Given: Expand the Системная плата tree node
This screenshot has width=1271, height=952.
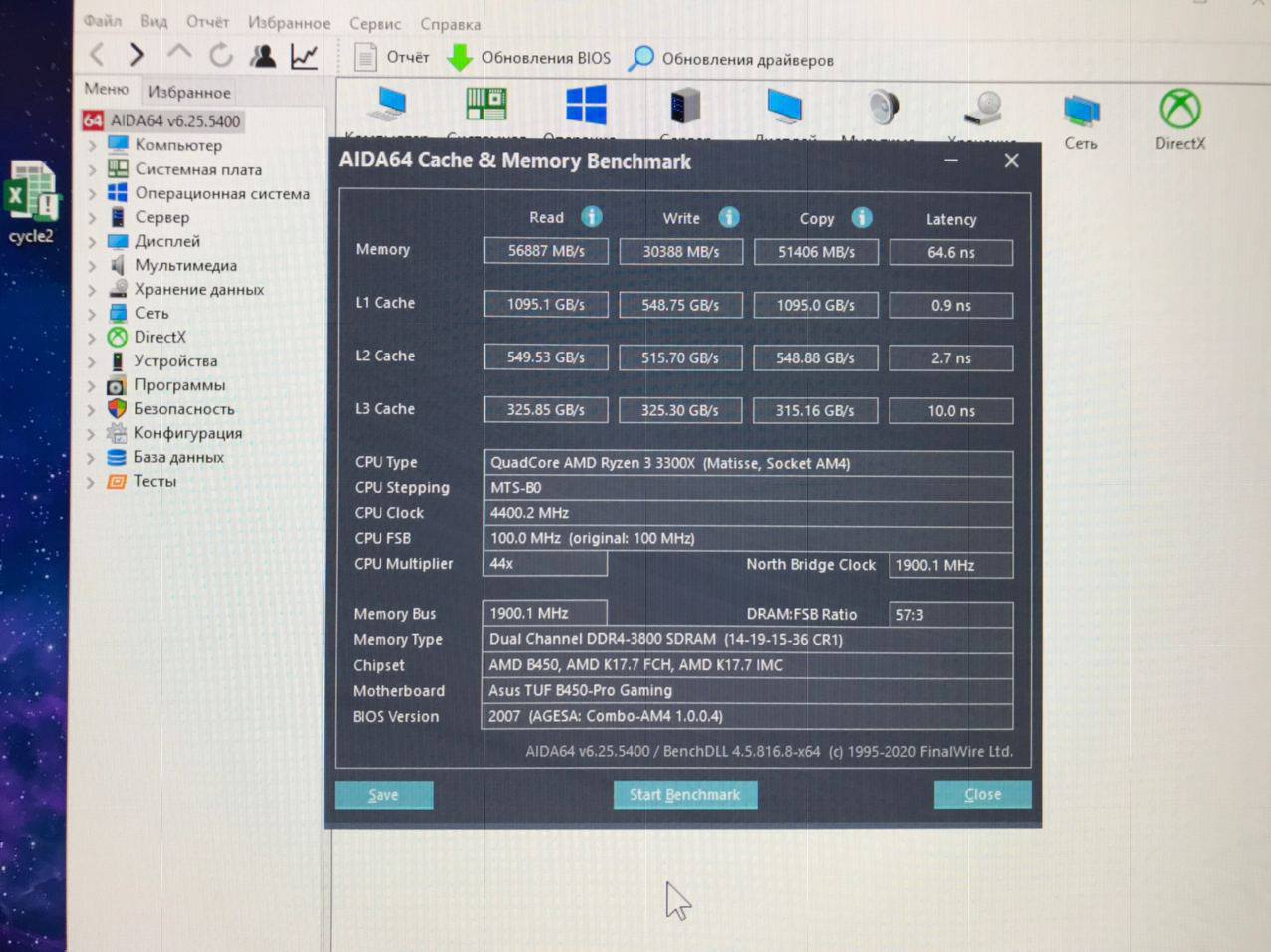Looking at the screenshot, I should (x=92, y=169).
